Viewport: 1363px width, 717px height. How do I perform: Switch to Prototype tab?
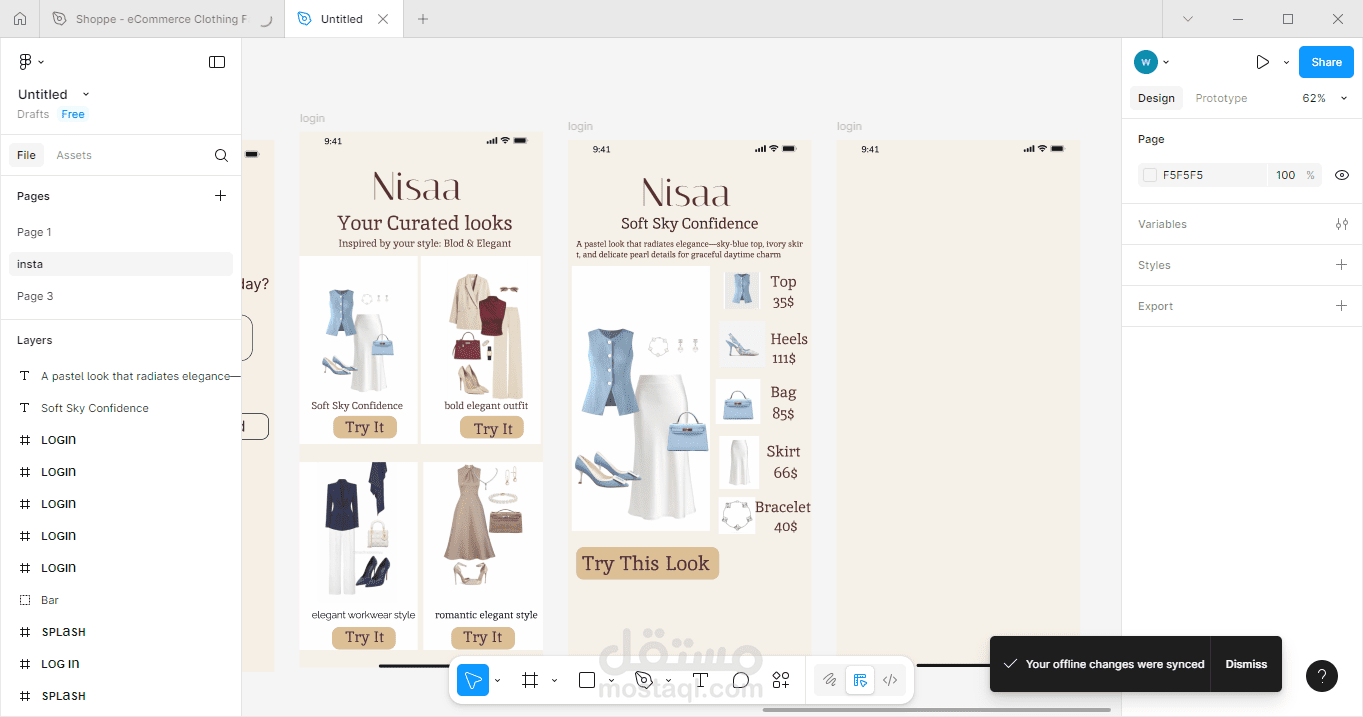(1221, 98)
